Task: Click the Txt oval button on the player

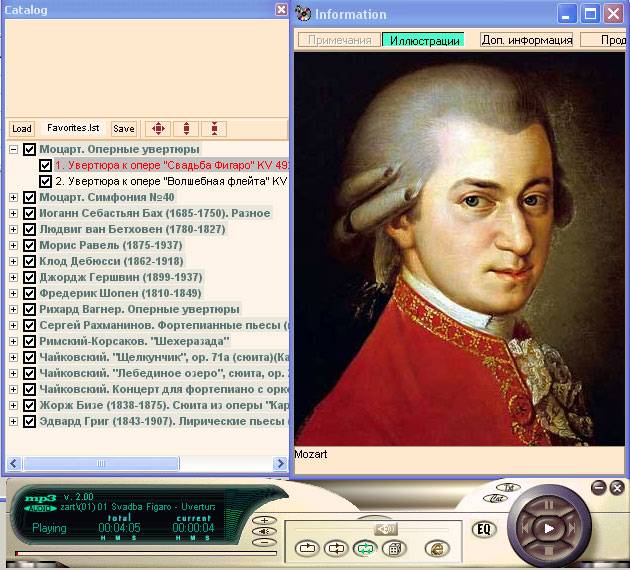Action: (x=508, y=488)
